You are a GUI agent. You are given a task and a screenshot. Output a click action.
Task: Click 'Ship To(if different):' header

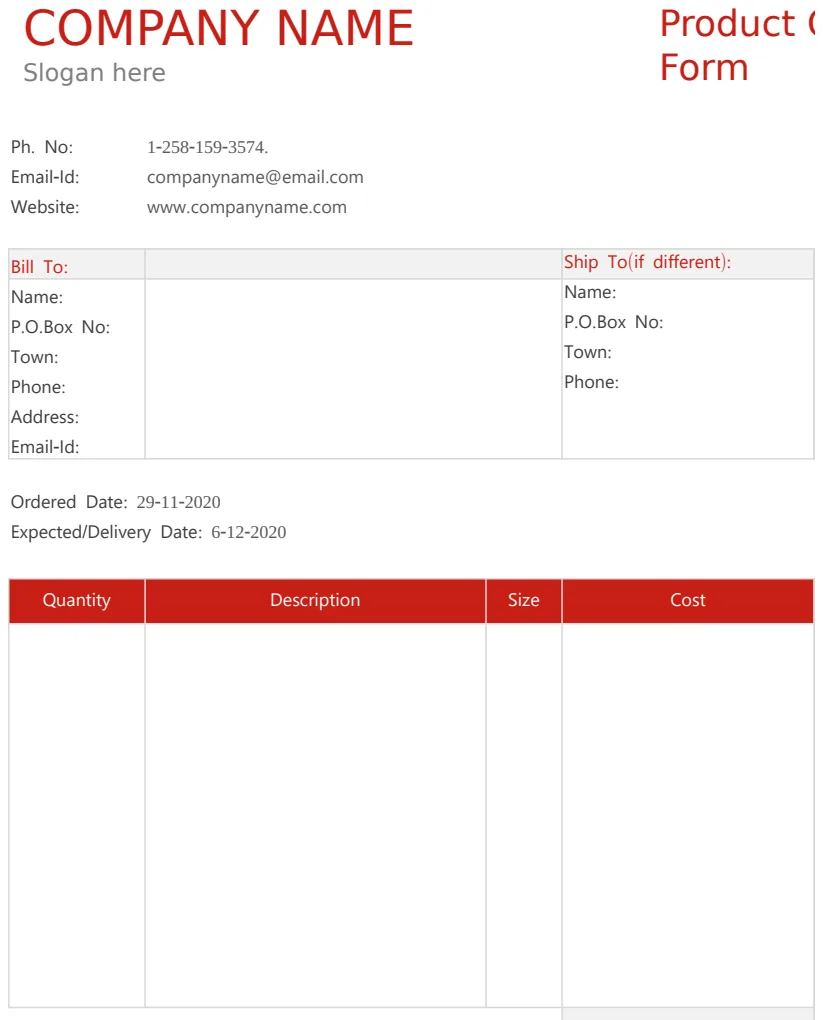tap(647, 262)
